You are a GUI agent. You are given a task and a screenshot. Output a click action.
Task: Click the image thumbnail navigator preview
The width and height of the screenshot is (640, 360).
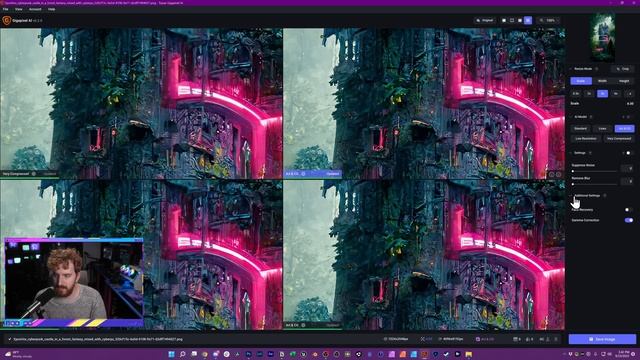pyautogui.click(x=602, y=38)
